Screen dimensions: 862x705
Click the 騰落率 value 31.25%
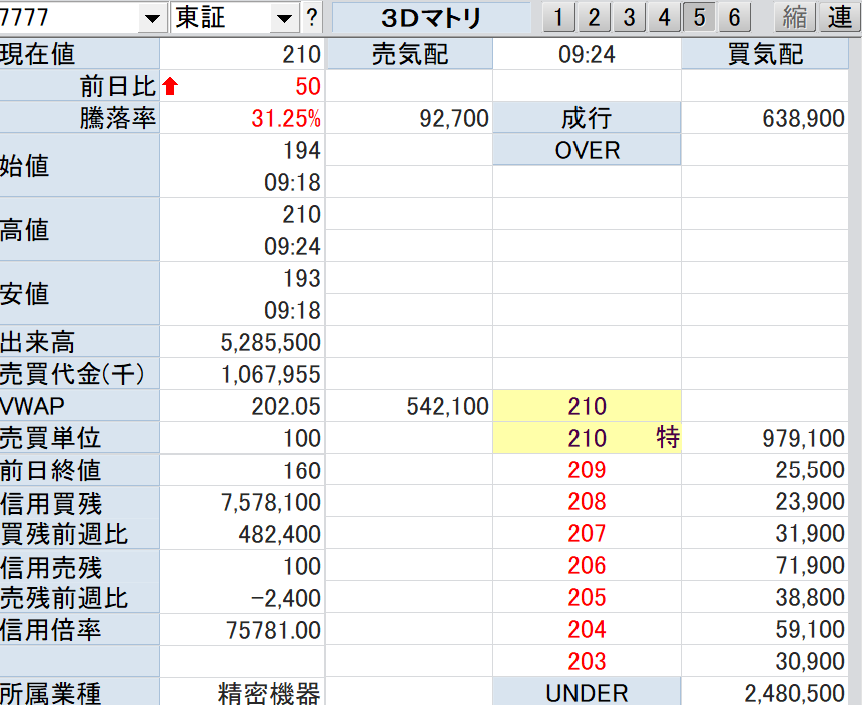[286, 118]
